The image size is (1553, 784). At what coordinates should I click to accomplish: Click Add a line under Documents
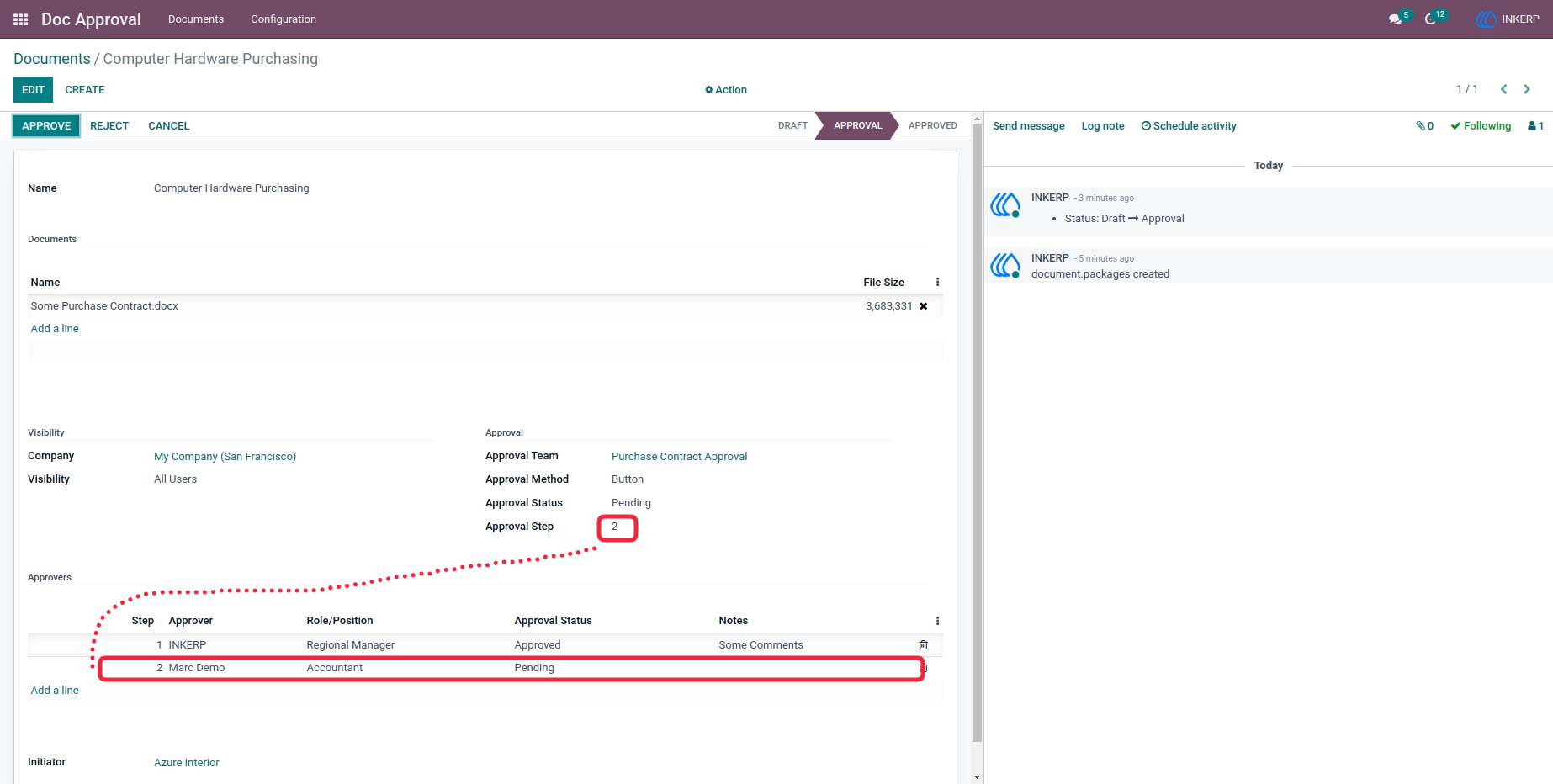click(x=55, y=329)
